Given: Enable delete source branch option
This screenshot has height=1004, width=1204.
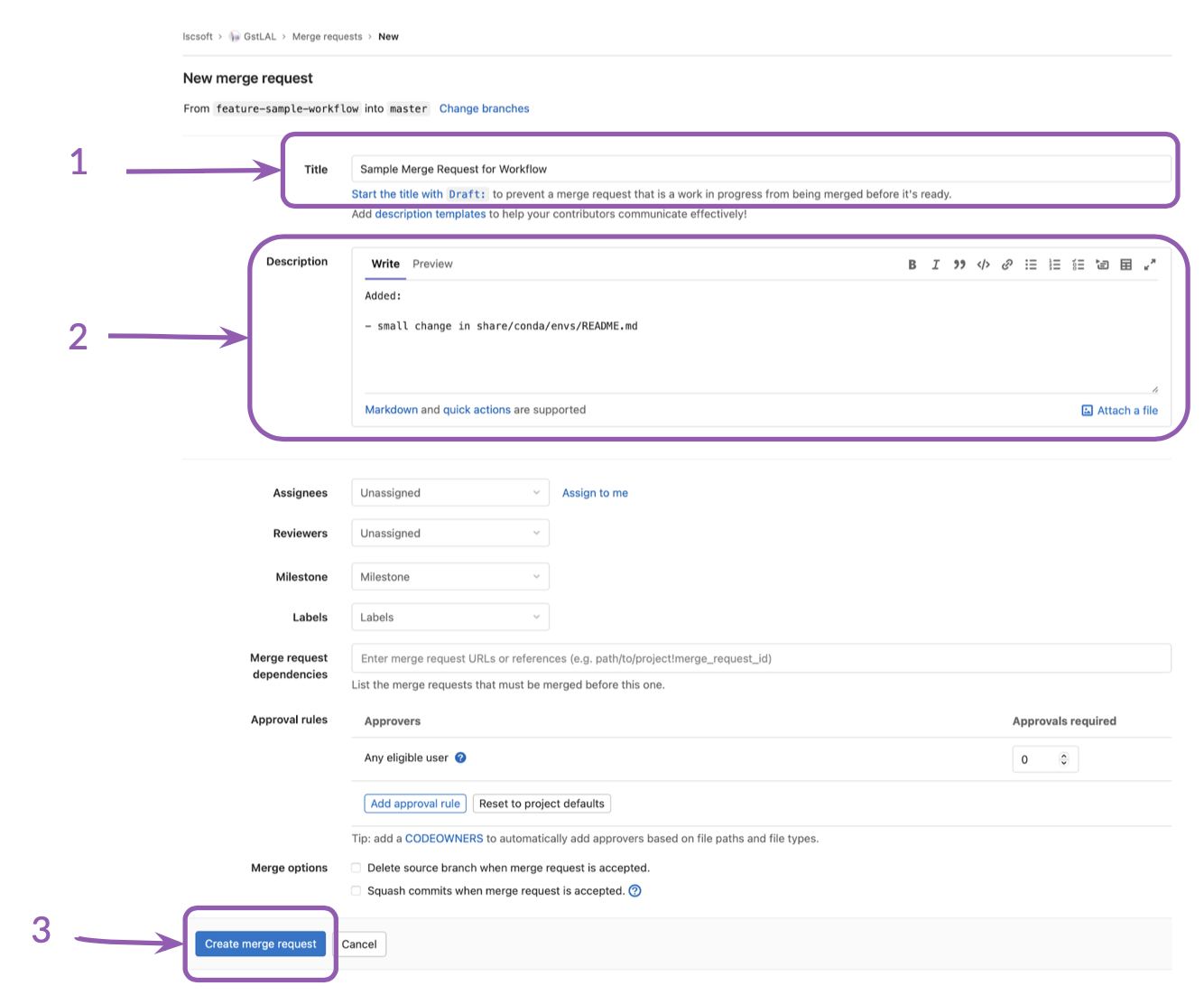Looking at the screenshot, I should click(x=357, y=869).
